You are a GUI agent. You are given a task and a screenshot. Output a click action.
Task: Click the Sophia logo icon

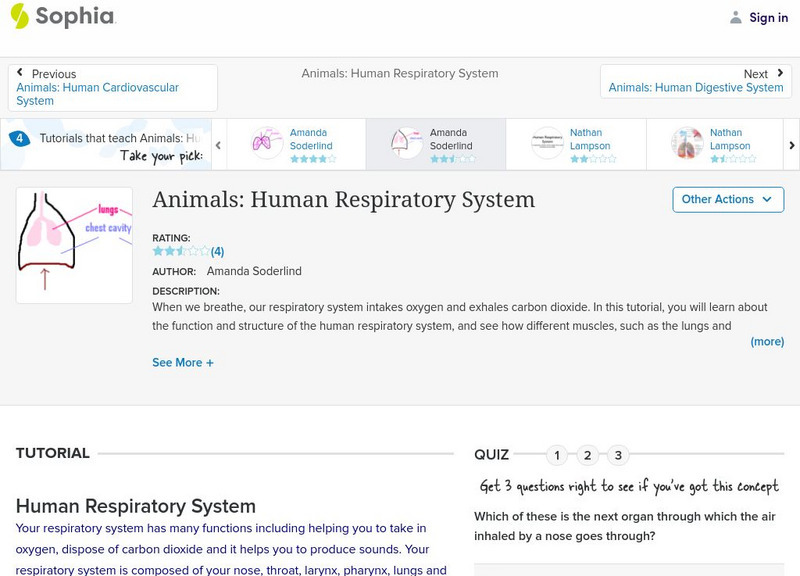click(x=19, y=16)
